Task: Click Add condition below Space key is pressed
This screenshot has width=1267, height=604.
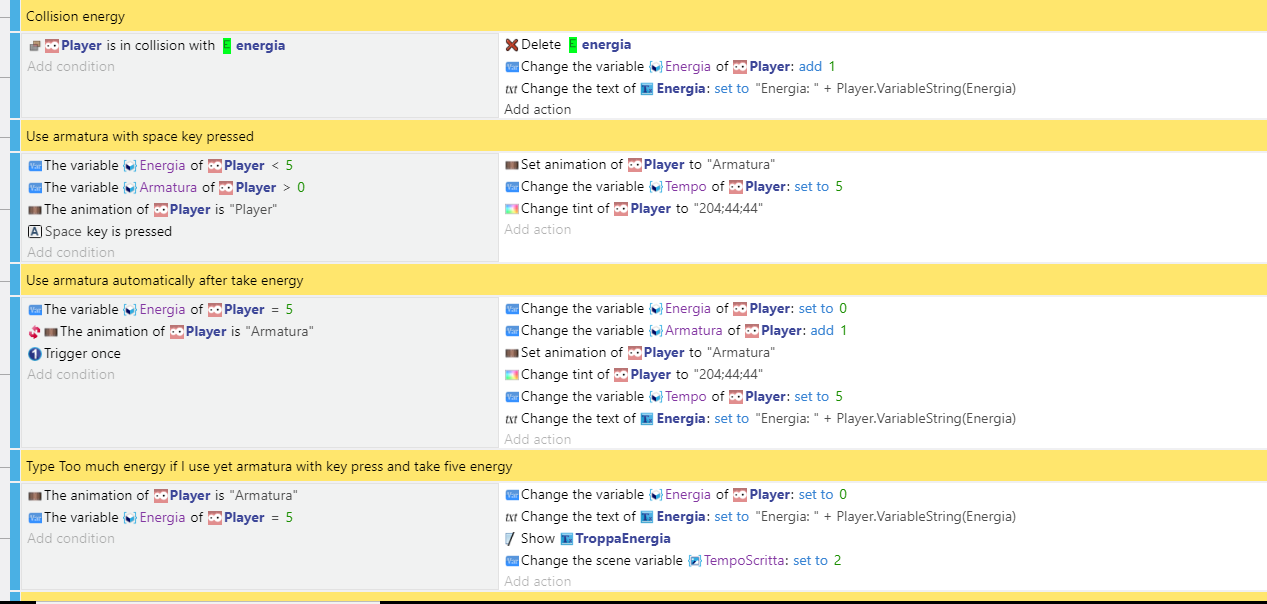Action: pos(71,253)
